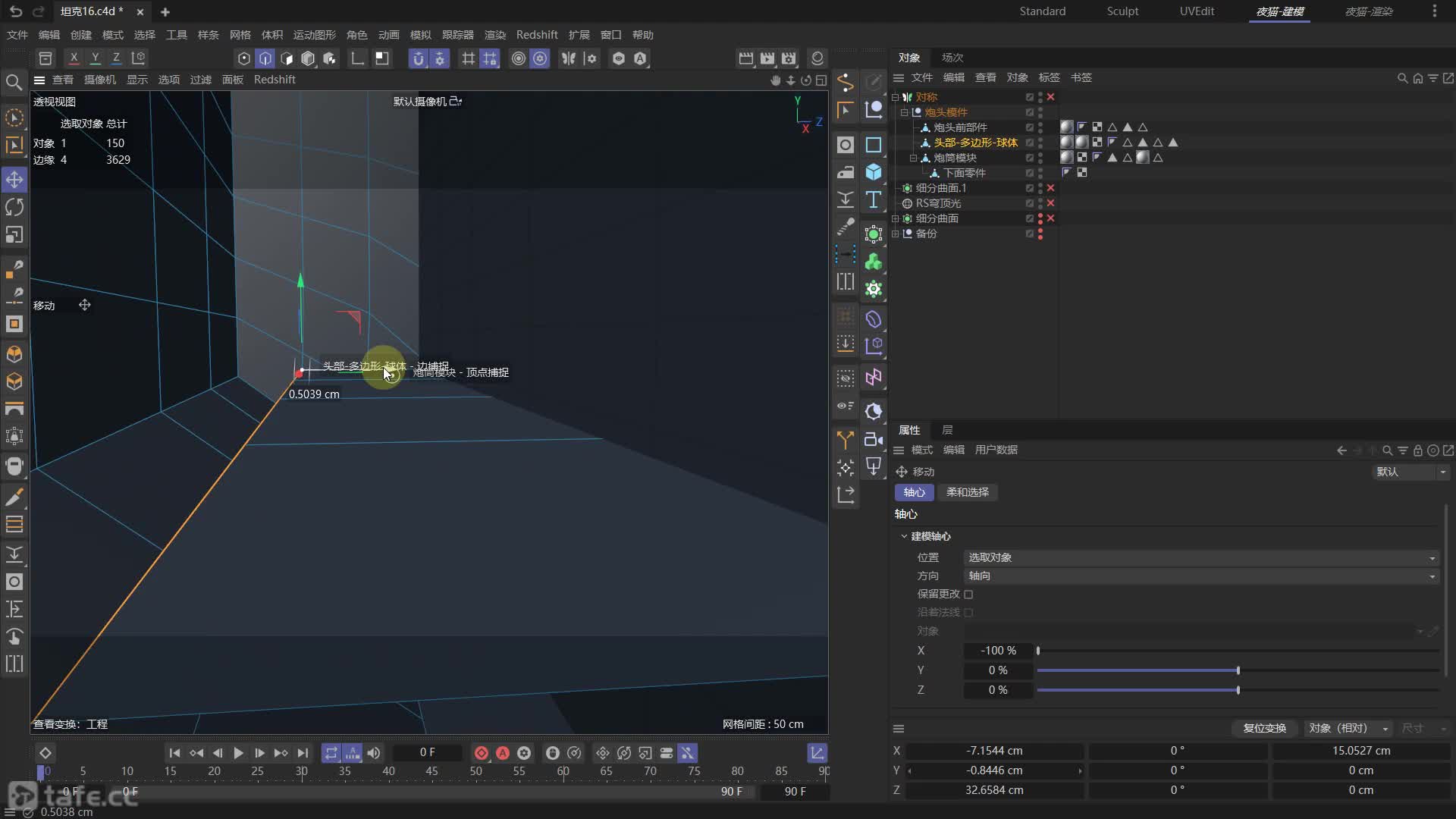Open the viewport 摄像机 menu

coord(100,80)
